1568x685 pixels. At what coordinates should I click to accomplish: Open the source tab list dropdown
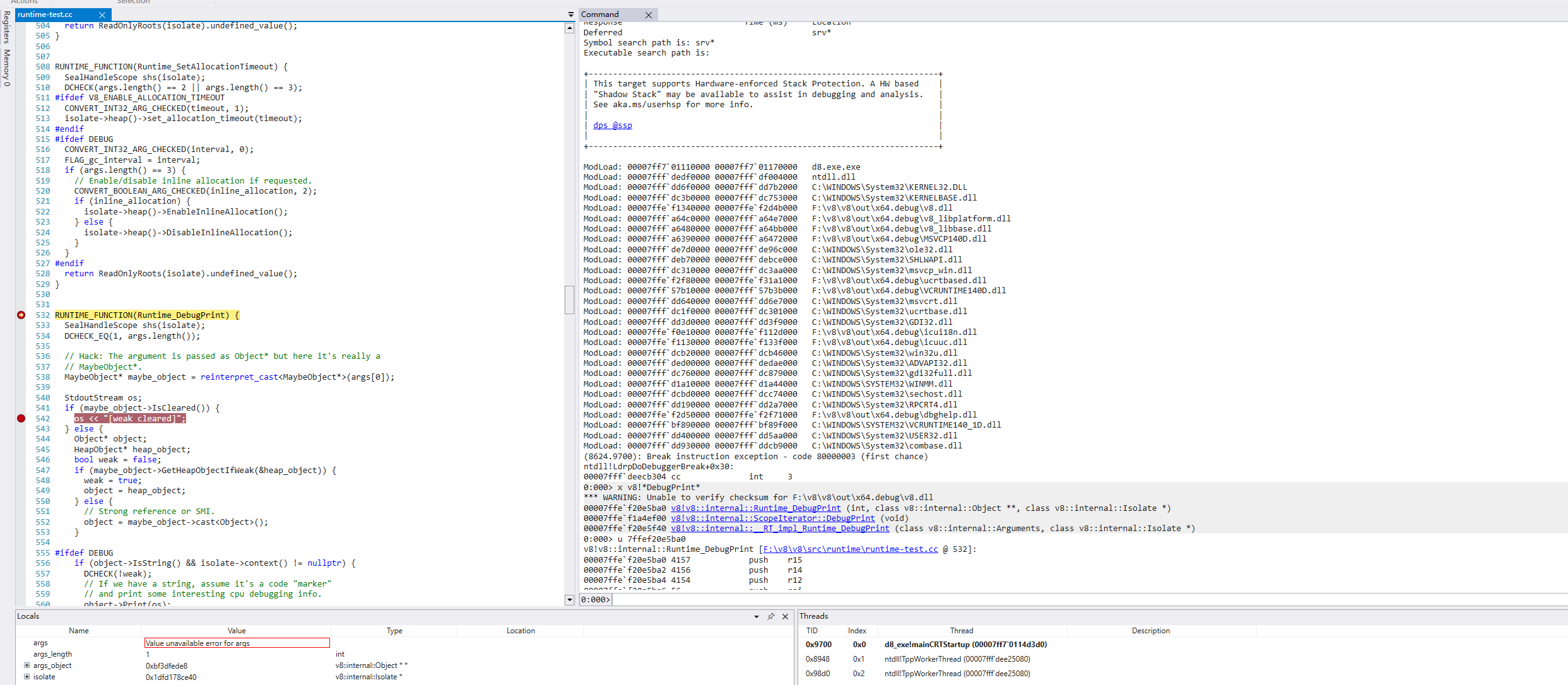pyautogui.click(x=570, y=15)
